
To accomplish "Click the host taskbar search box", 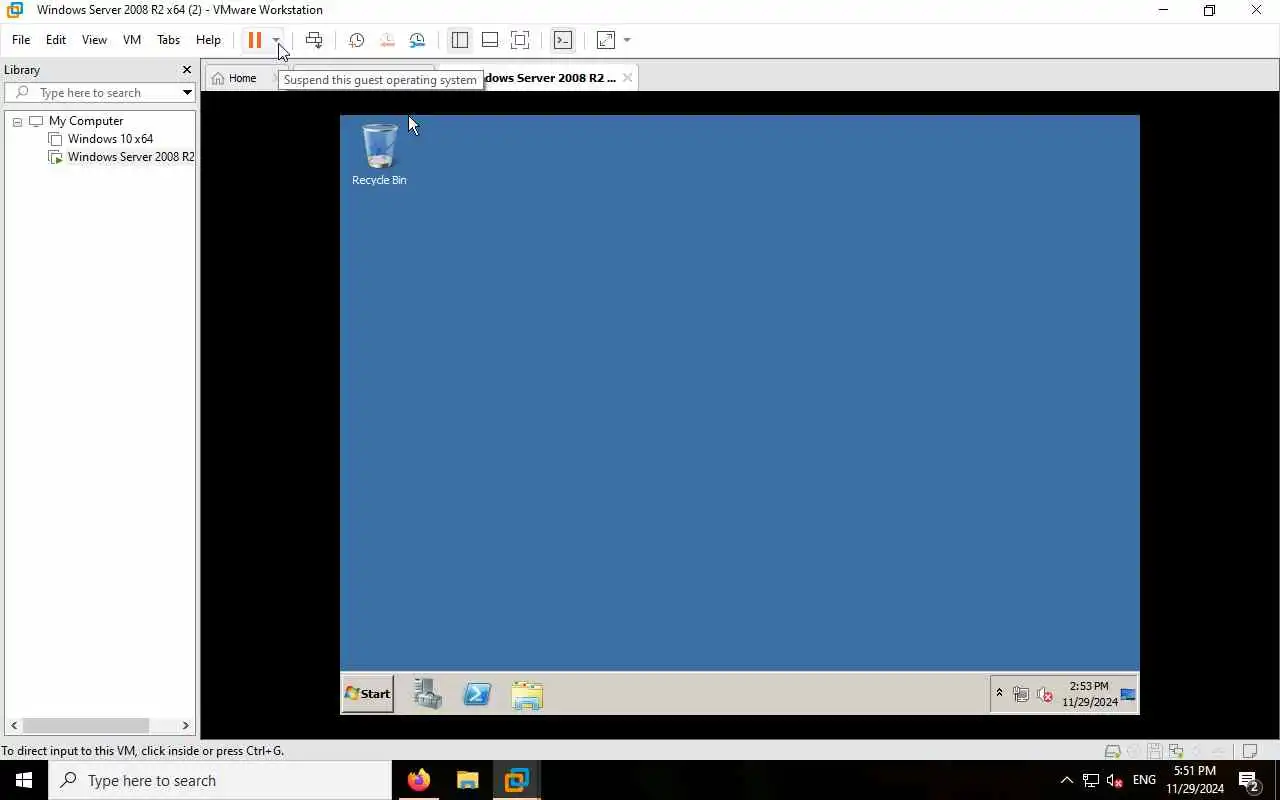I will 220,780.
